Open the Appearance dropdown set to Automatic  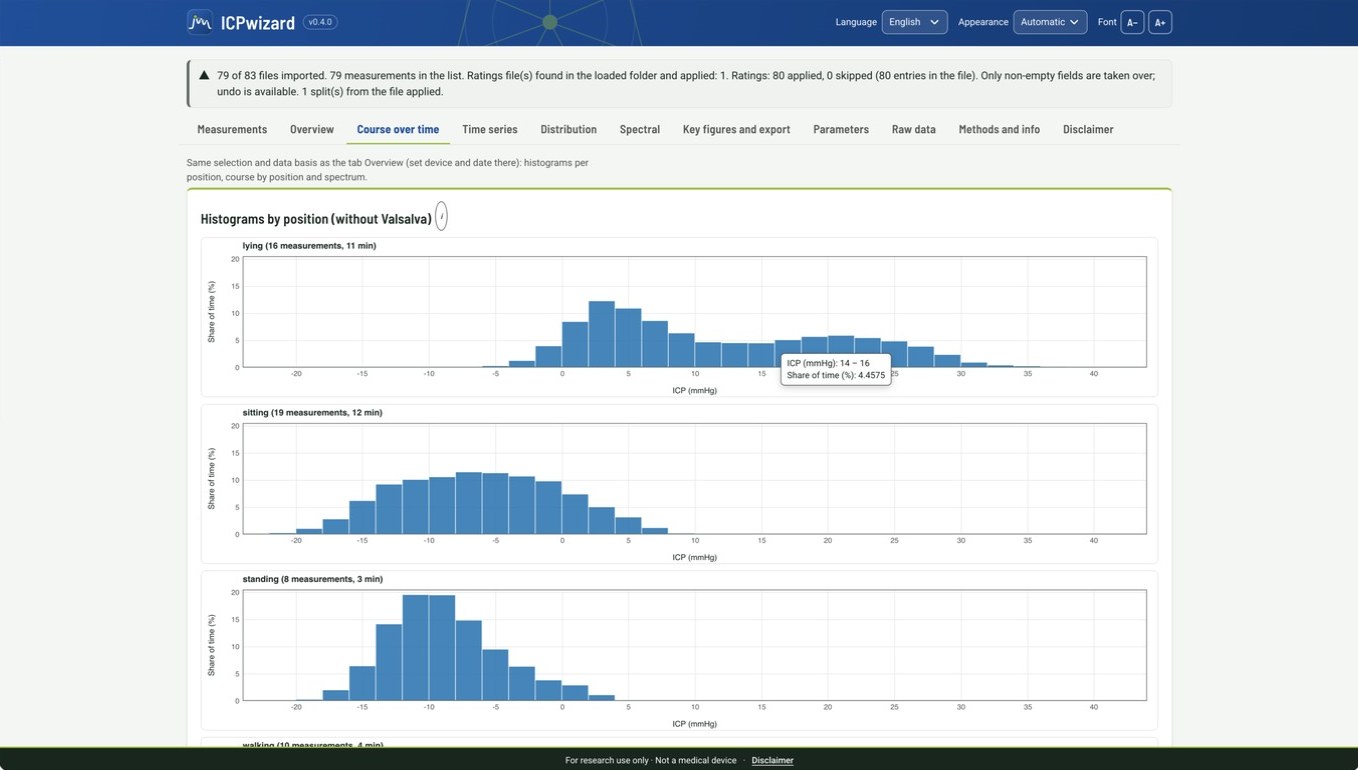pyautogui.click(x=1050, y=22)
